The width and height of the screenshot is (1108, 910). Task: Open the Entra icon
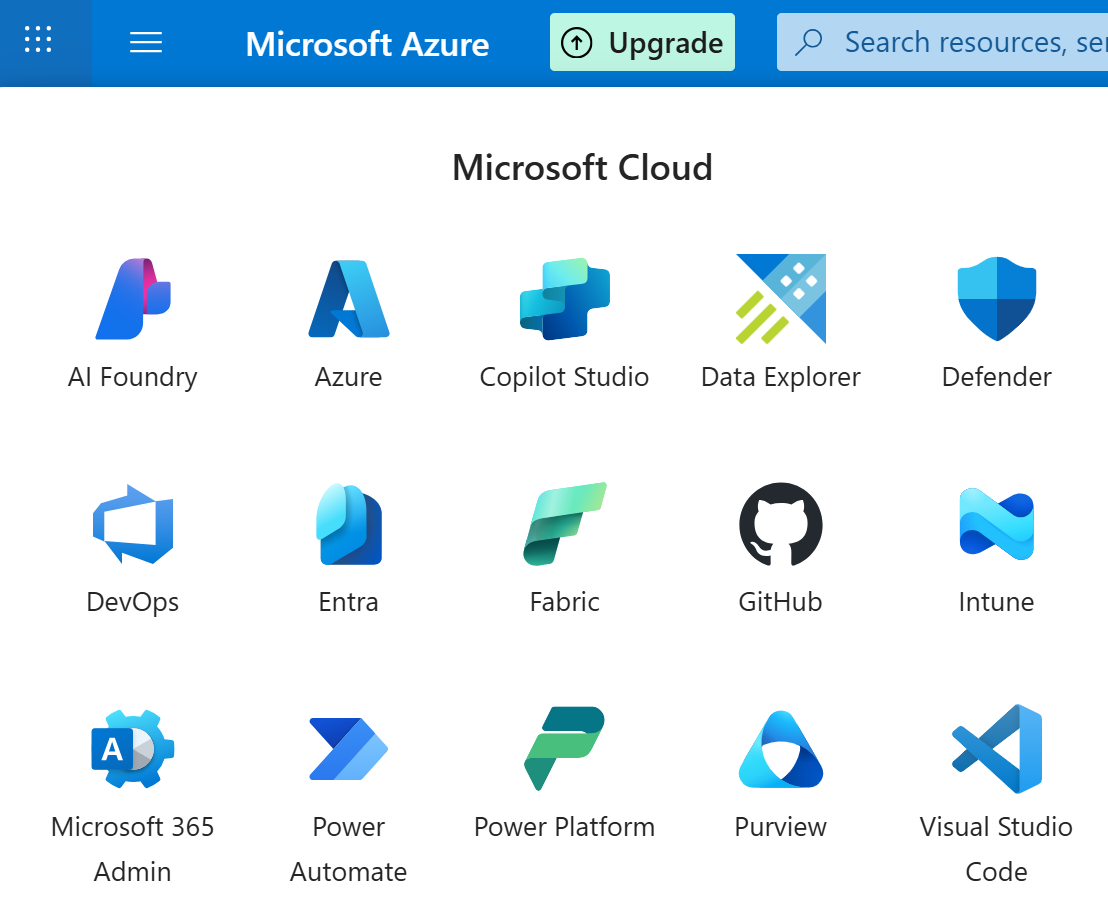(x=348, y=524)
